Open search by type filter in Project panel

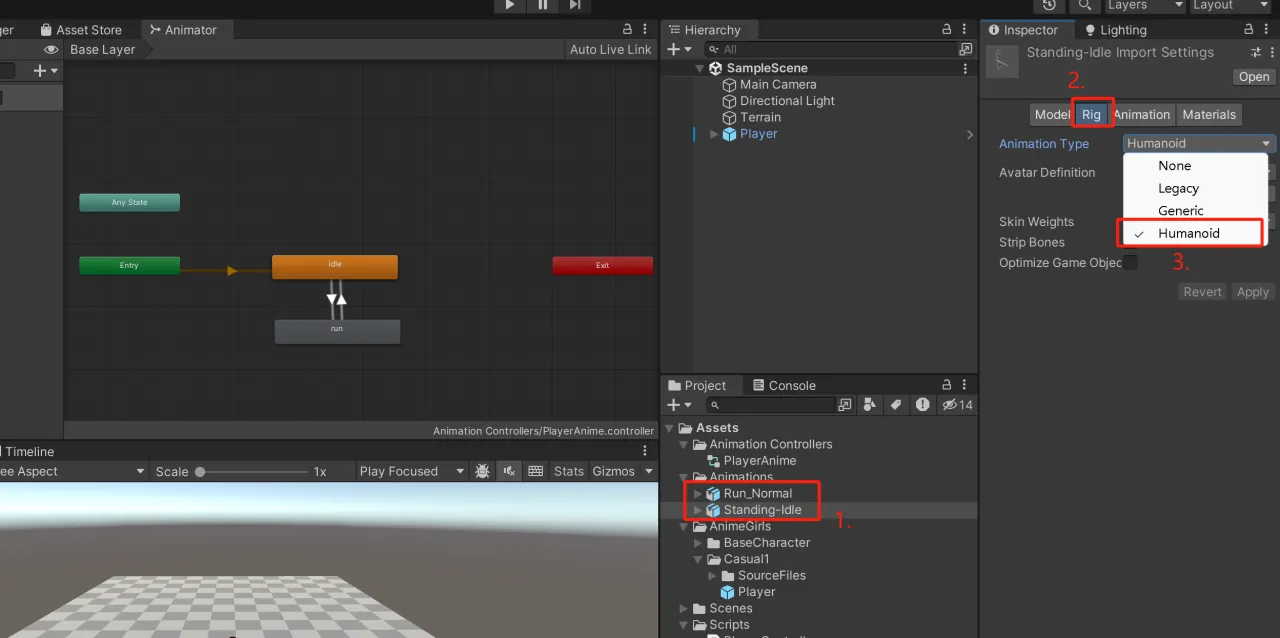[870, 404]
